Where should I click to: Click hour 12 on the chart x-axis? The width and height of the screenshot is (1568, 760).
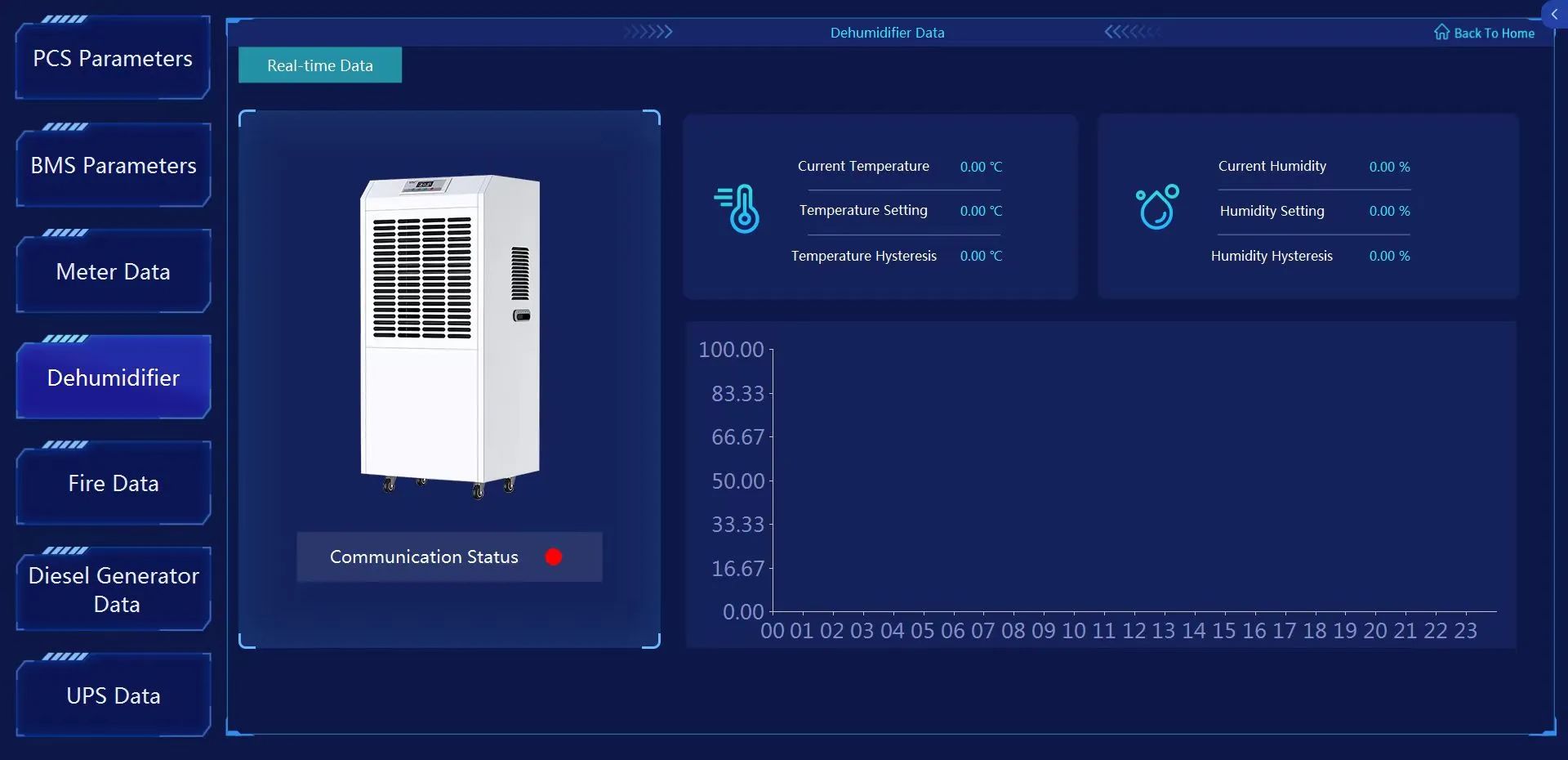point(1134,631)
